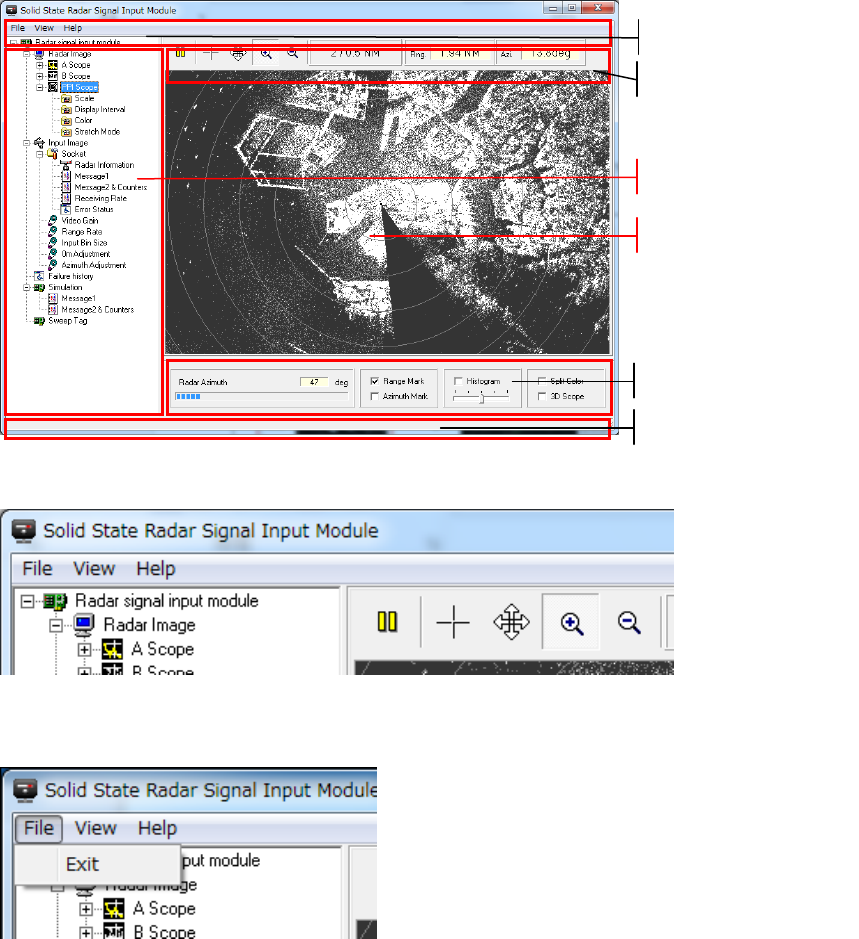Click the B Scope icon in top window tree
859x939 pixels.
53,76
